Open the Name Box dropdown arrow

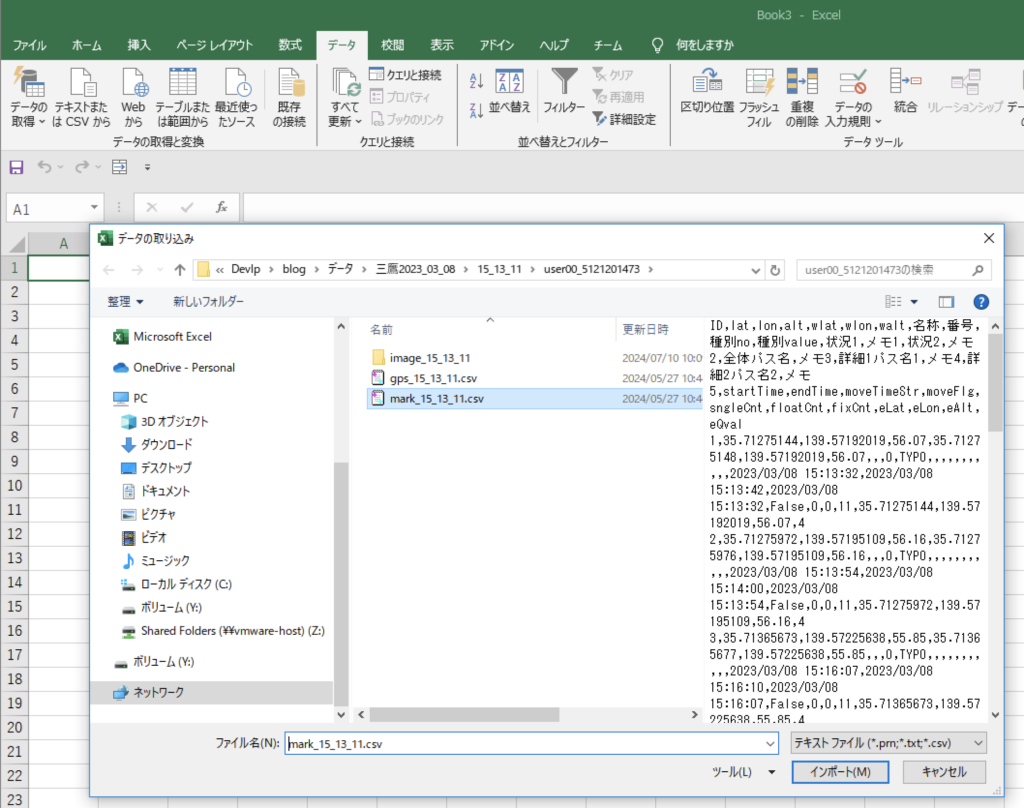[94, 208]
